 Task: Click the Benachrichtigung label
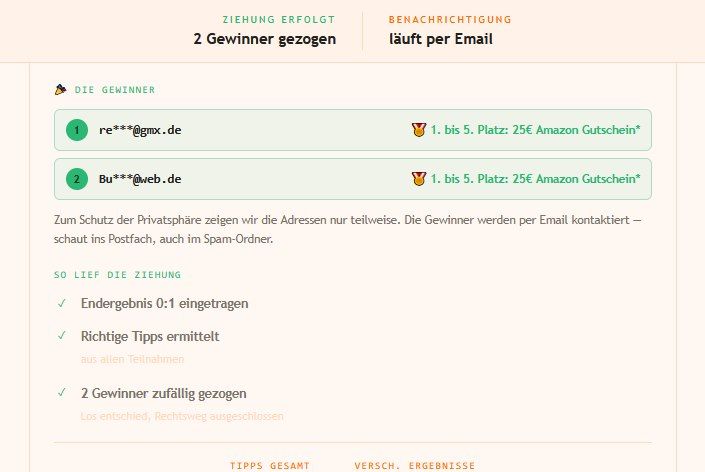click(x=450, y=20)
